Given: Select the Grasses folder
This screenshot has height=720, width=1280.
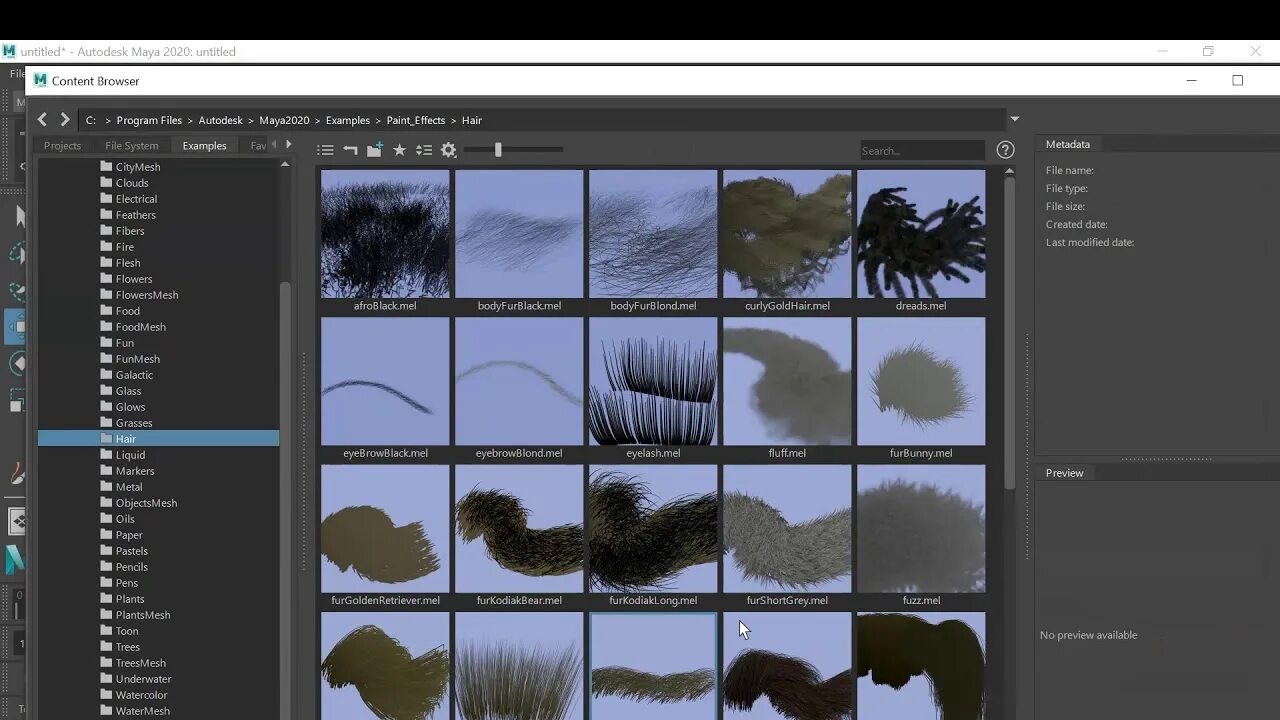Looking at the screenshot, I should [134, 423].
